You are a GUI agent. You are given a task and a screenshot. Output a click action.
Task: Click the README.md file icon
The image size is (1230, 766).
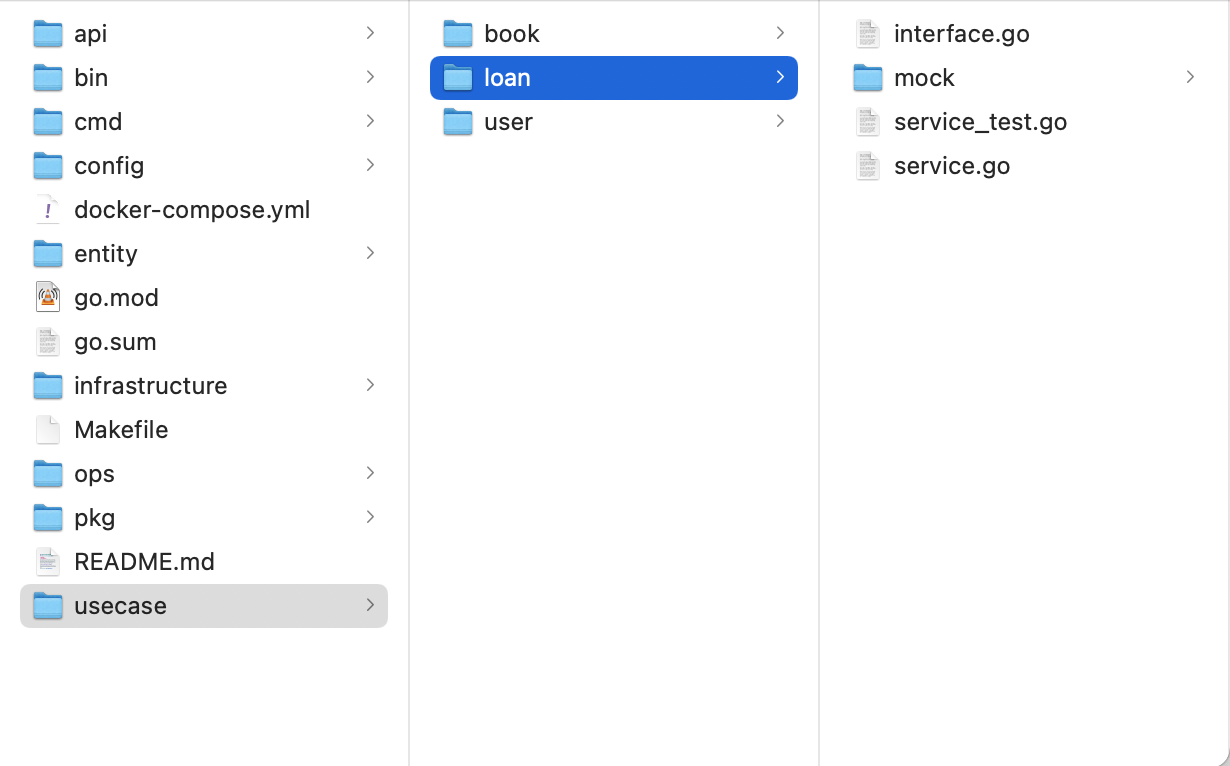48,562
